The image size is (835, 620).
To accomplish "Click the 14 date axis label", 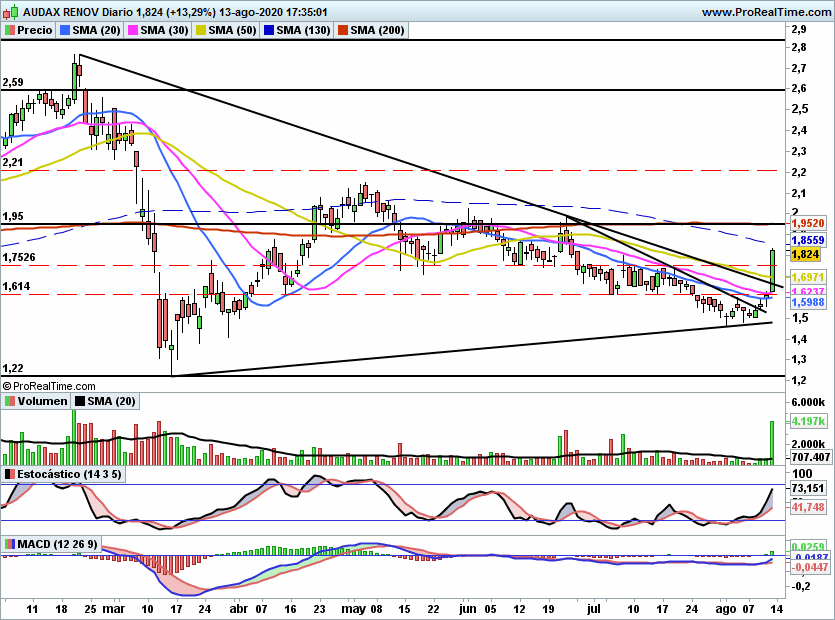I will pyautogui.click(x=776, y=609).
